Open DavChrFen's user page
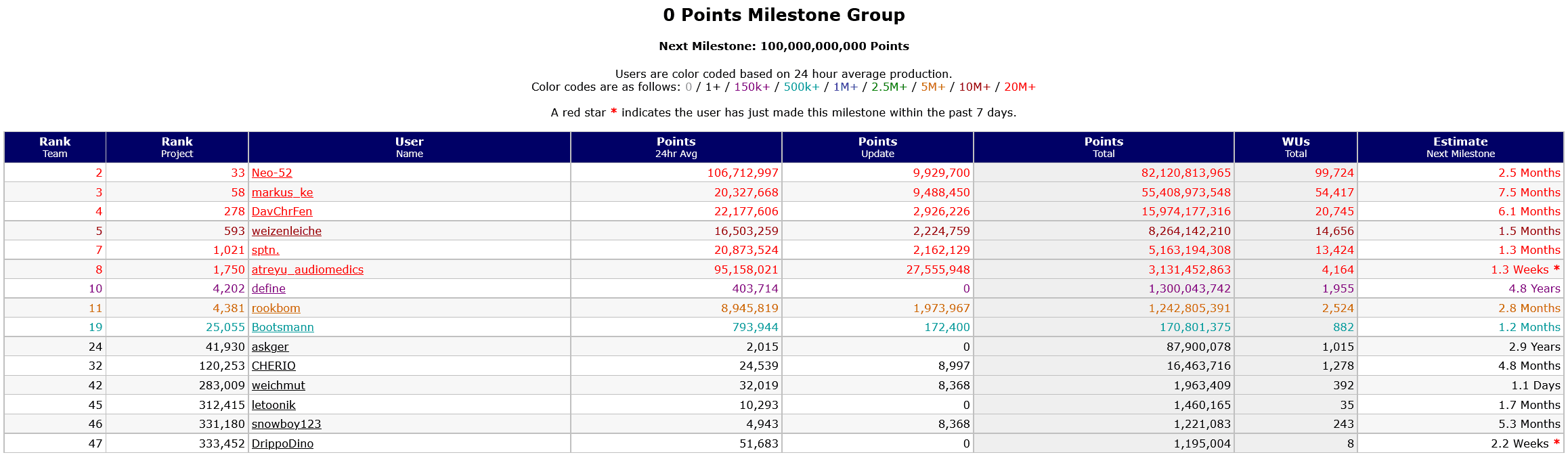Screen dimensions: 1568x457 click(x=282, y=211)
